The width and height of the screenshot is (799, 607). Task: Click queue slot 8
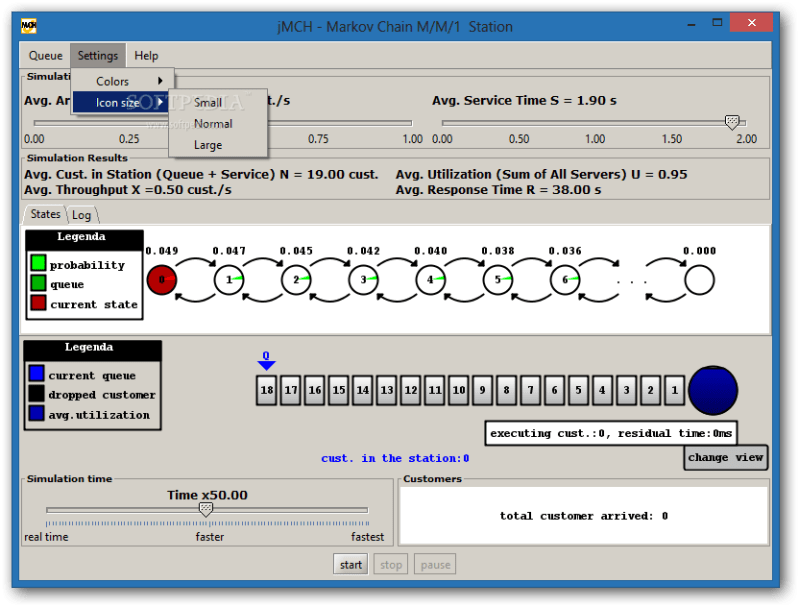coord(507,390)
